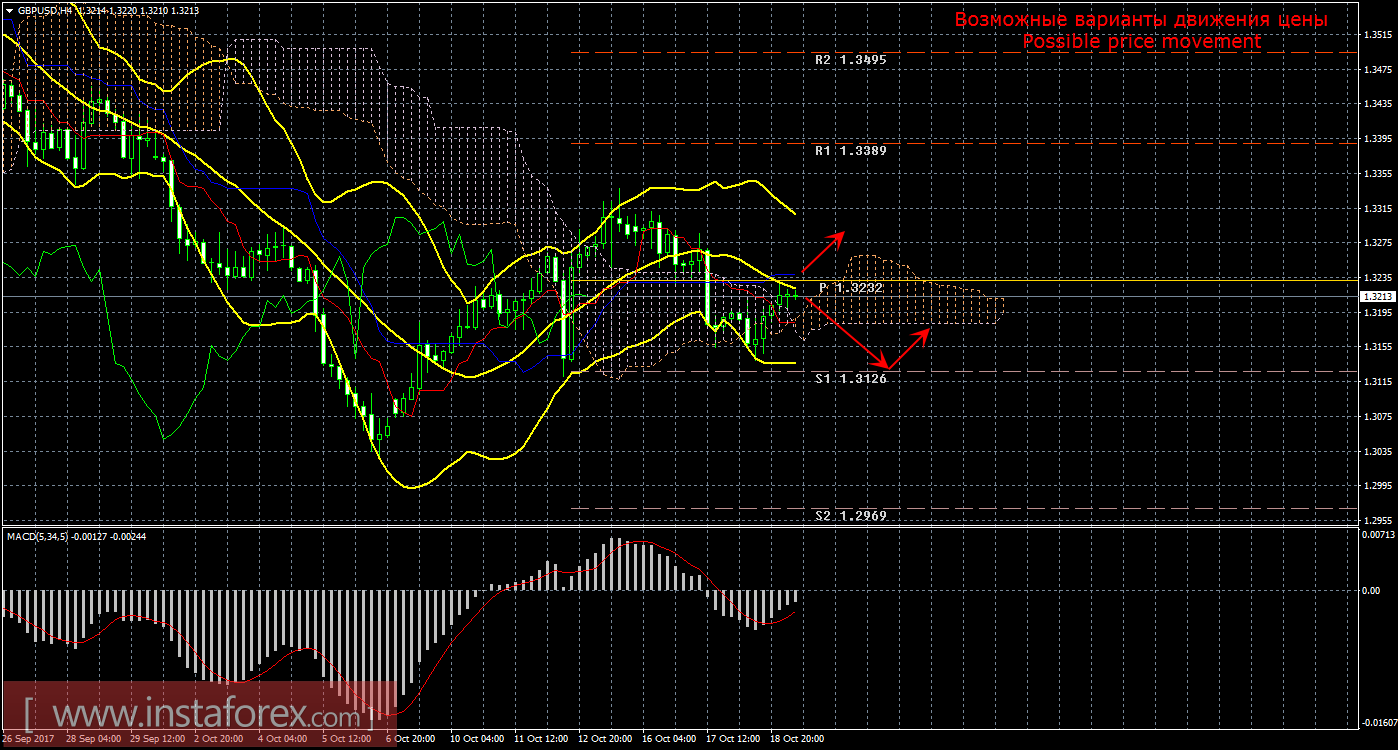Select the R2 1.3495 resistance label

click(x=850, y=60)
